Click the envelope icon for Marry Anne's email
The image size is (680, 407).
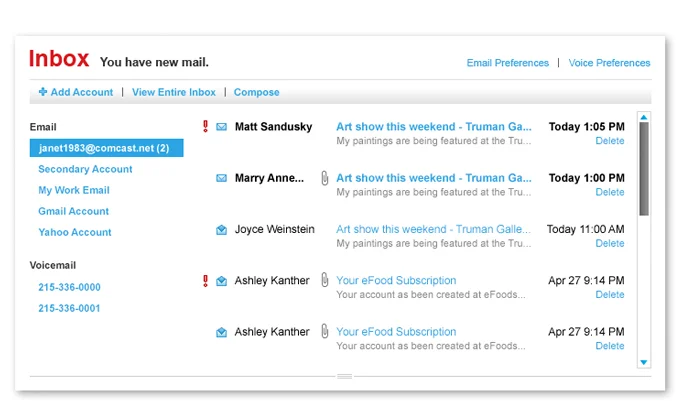tap(221, 178)
